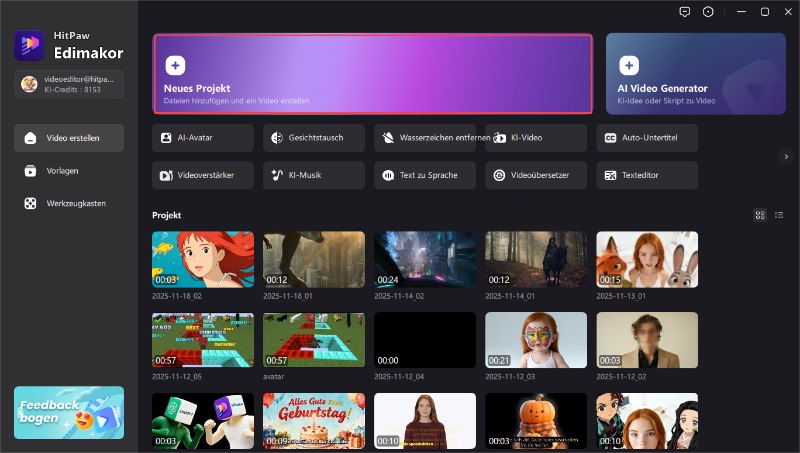
Task: Open Wasserzeichen entfernen tool
Action: click(425, 137)
